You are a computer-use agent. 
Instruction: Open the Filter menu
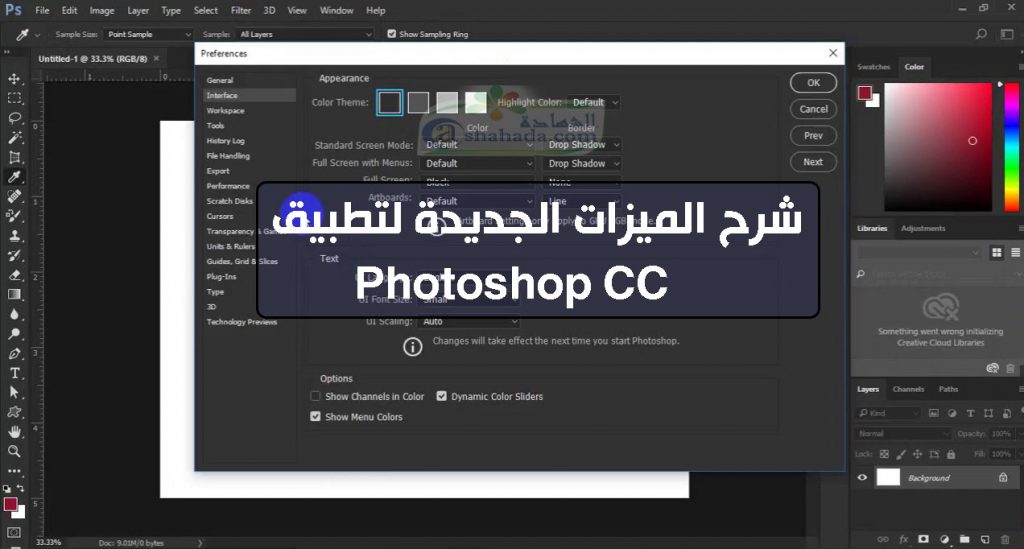pos(241,10)
